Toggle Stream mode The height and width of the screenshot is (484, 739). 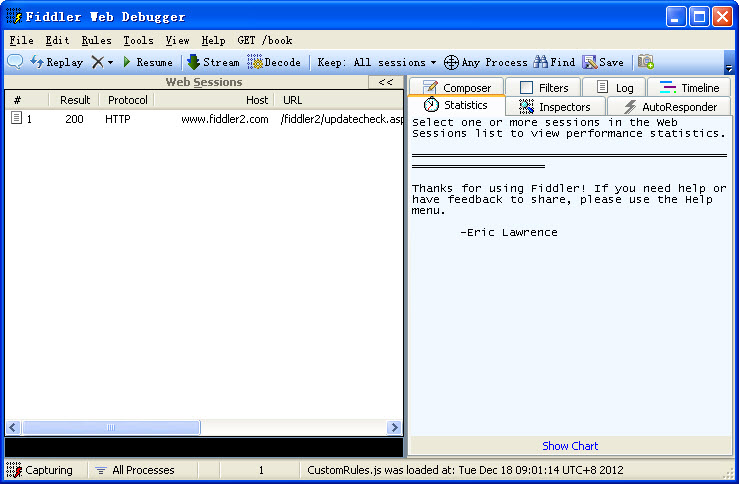(x=213, y=62)
